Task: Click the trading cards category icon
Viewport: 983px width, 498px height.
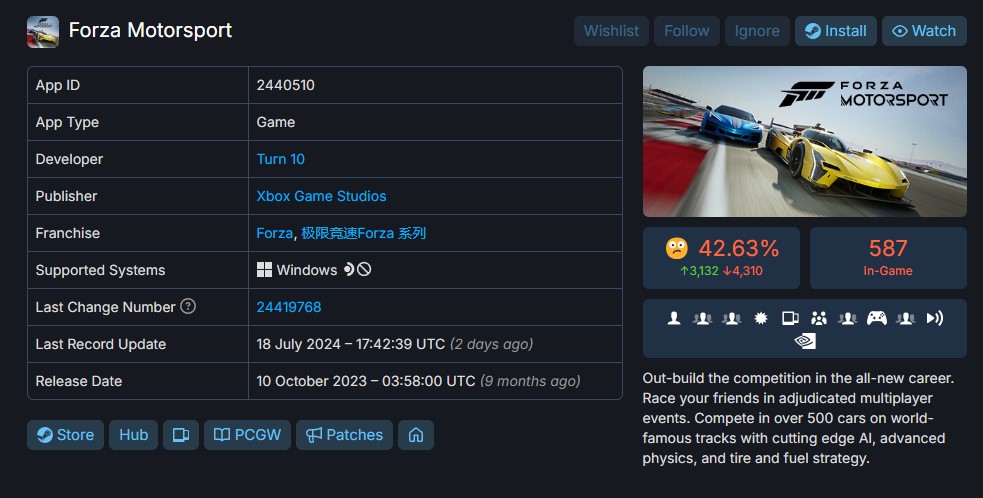Action: (x=790, y=319)
